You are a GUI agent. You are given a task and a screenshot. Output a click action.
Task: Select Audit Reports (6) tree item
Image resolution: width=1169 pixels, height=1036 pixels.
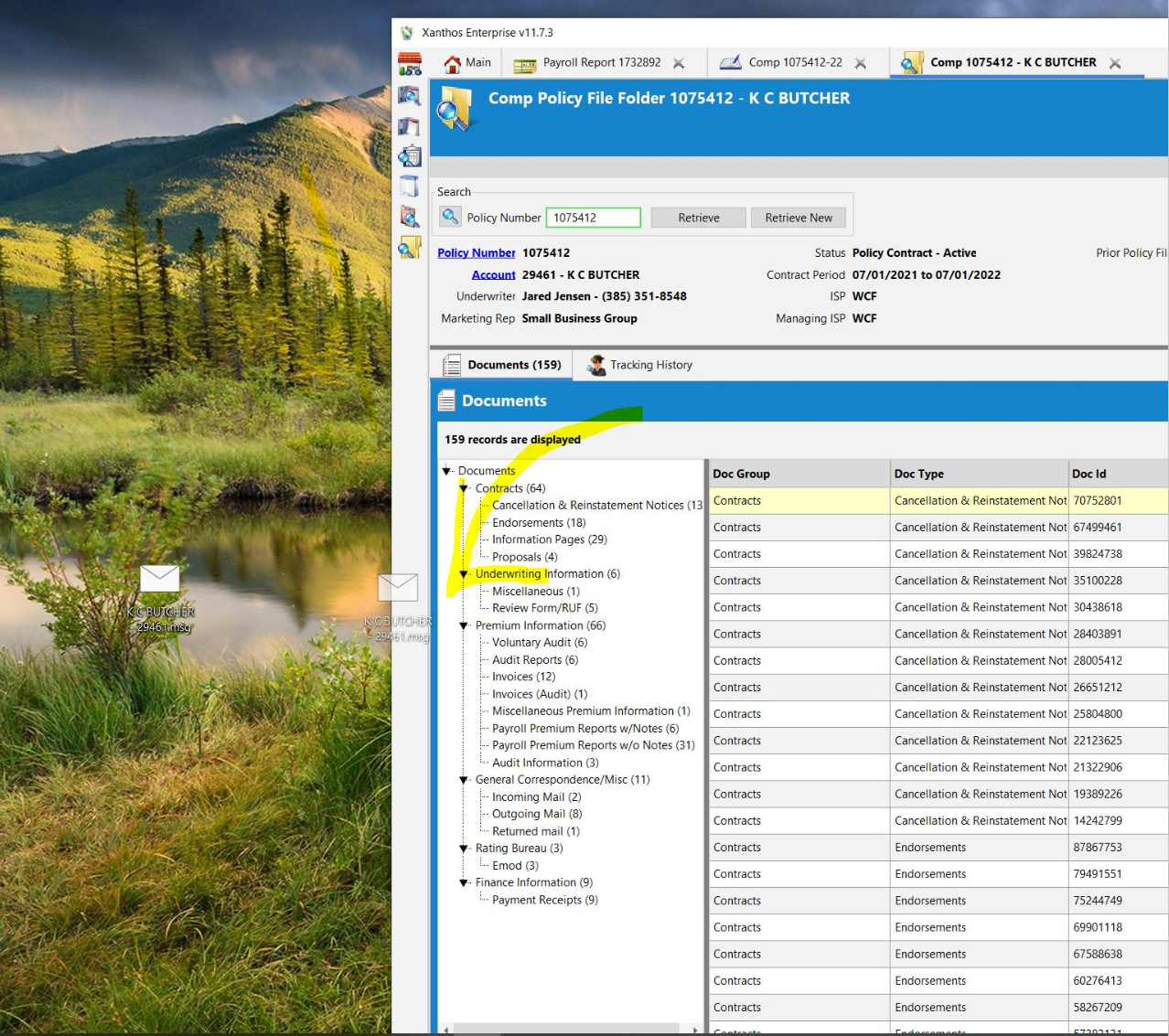(x=535, y=660)
